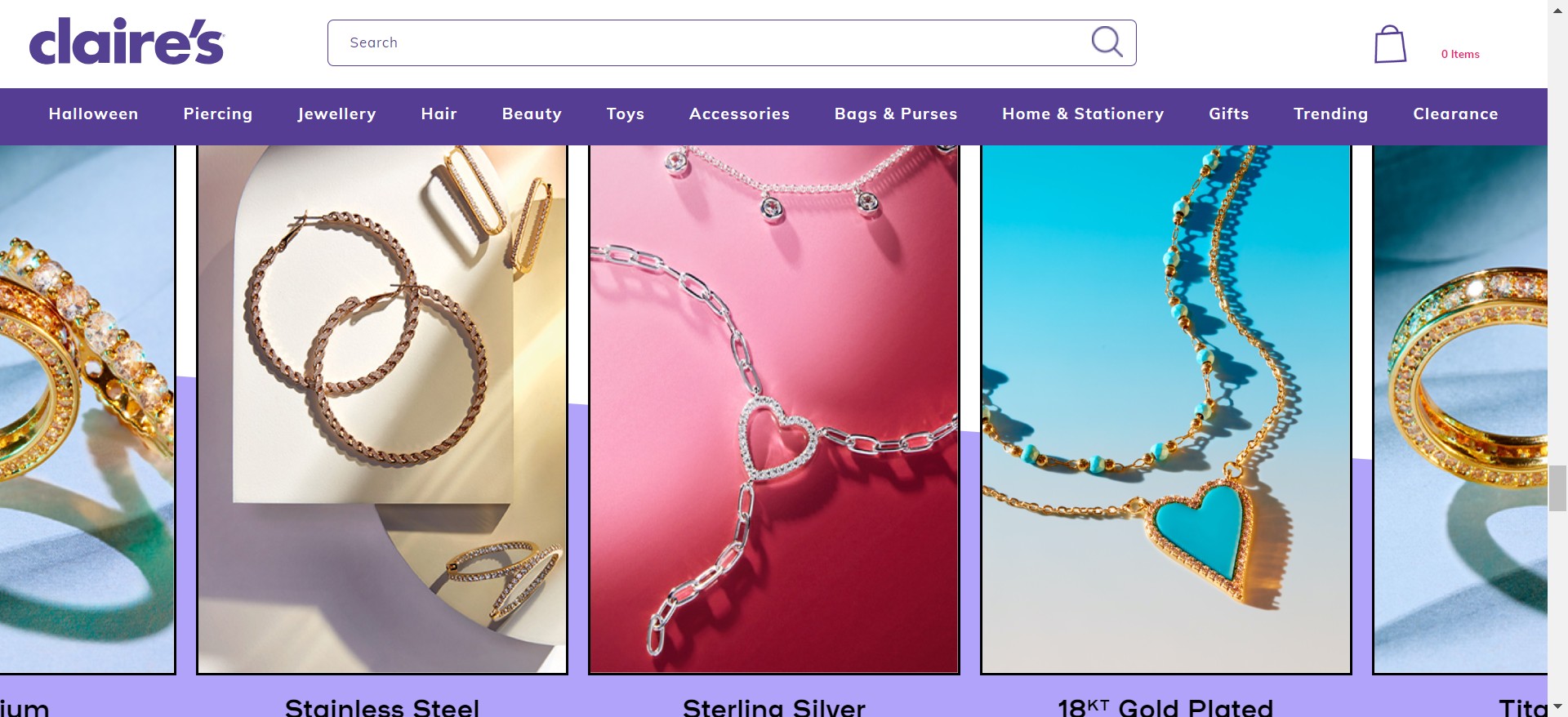The image size is (1568, 717).
Task: Go to the Toys section
Action: click(x=626, y=114)
